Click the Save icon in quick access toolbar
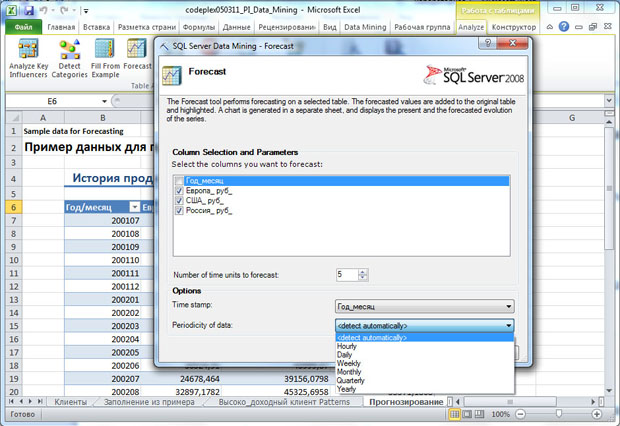This screenshot has width=620, height=426. (x=28, y=10)
